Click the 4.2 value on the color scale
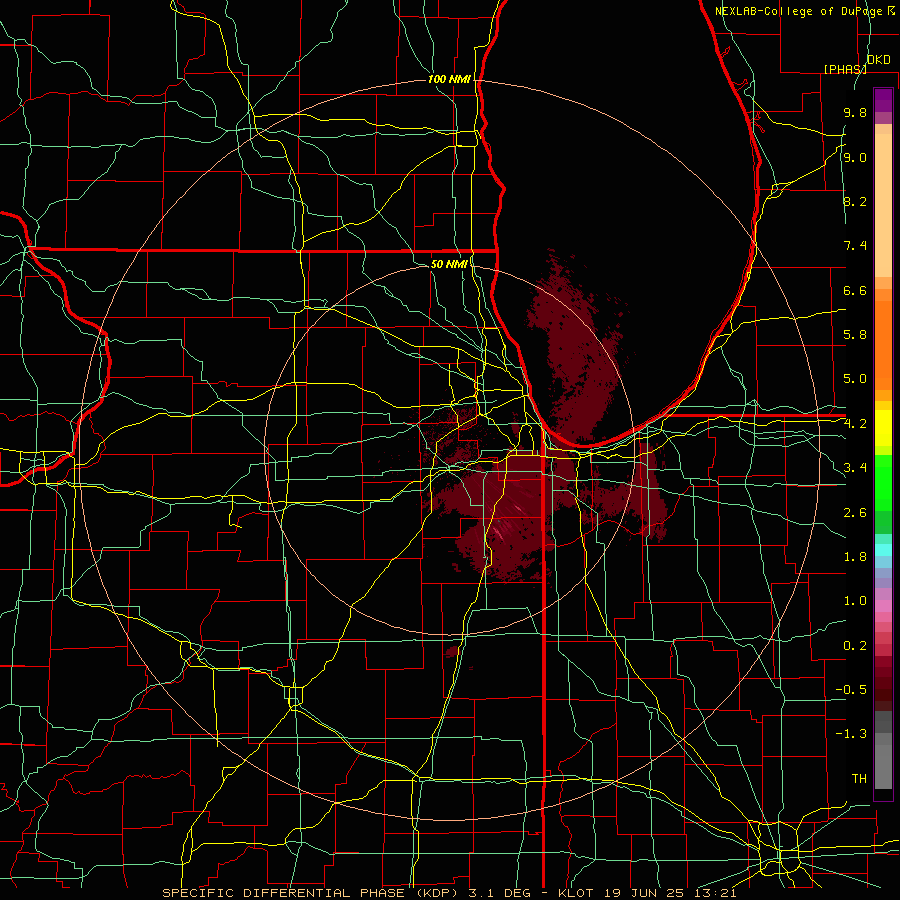The image size is (900, 900). click(x=855, y=424)
